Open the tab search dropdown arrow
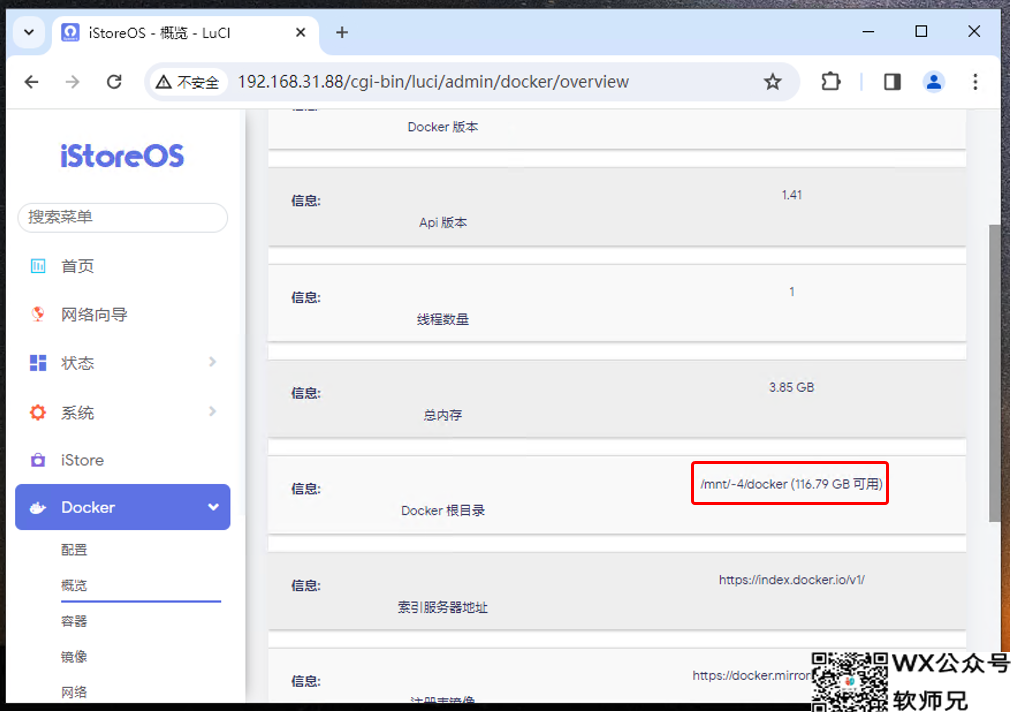The image size is (1011, 712). [x=29, y=32]
